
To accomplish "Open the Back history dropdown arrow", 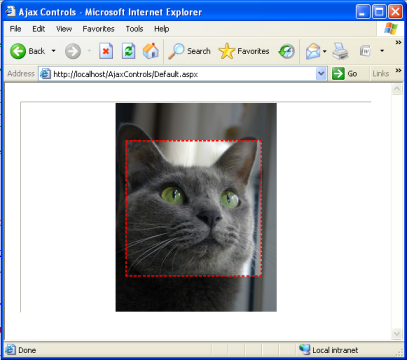I will tap(53, 51).
